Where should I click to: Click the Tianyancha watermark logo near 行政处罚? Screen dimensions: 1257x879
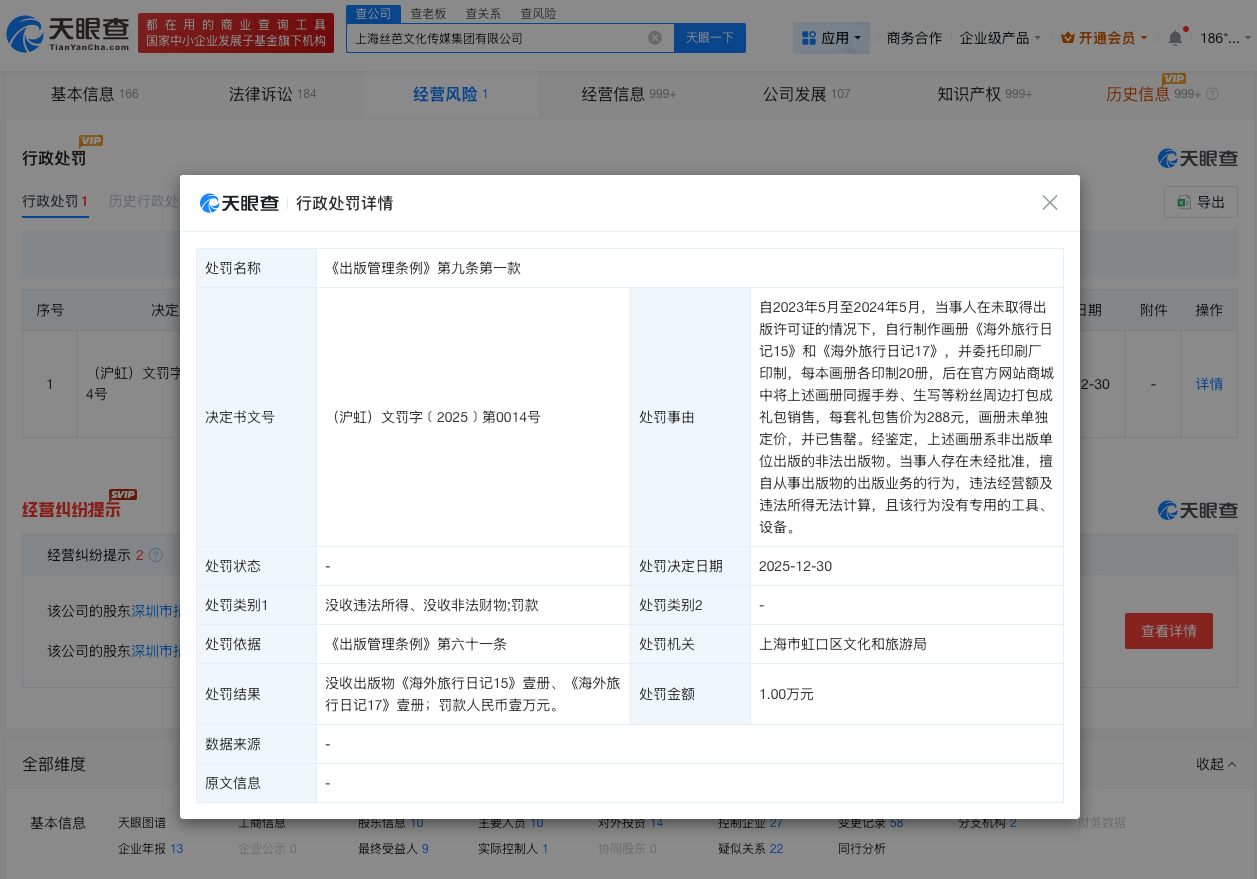point(1197,158)
